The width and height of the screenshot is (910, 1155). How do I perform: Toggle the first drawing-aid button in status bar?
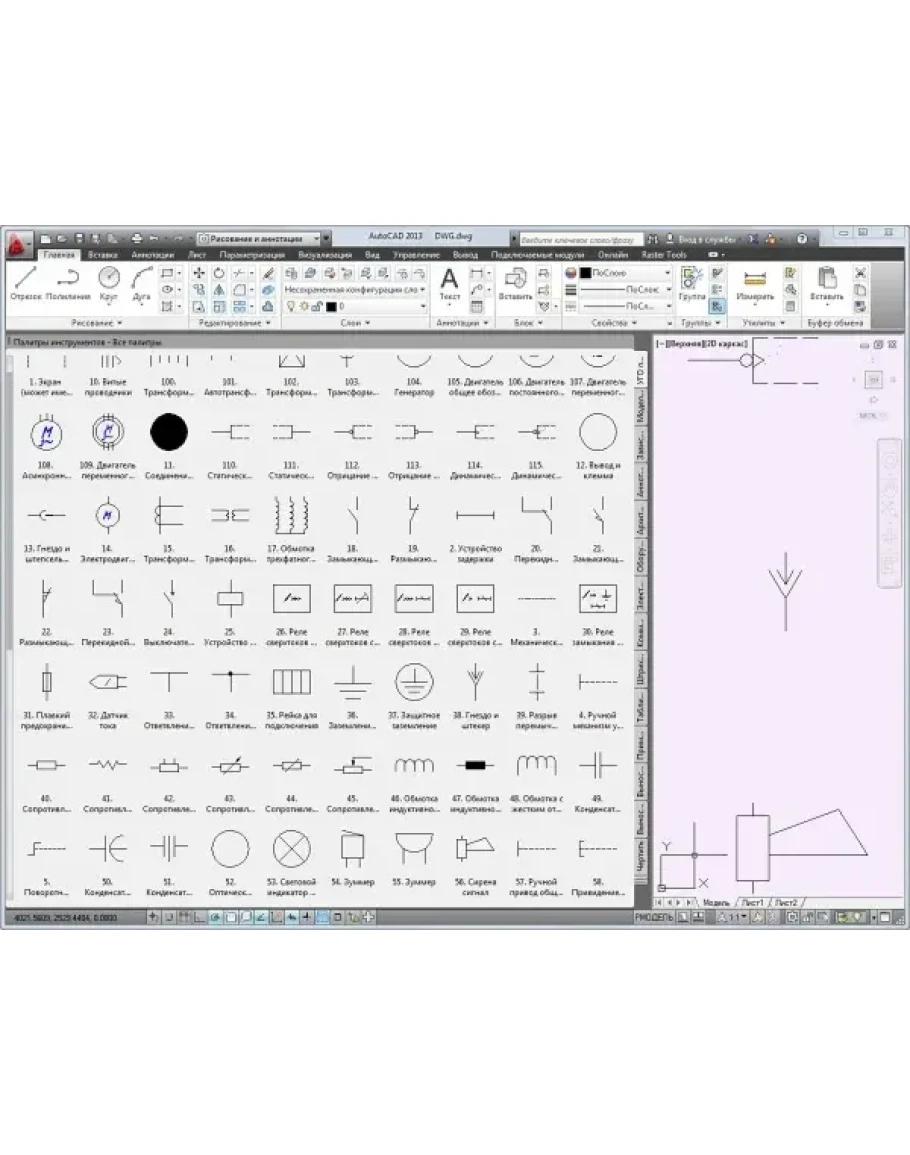tap(154, 917)
